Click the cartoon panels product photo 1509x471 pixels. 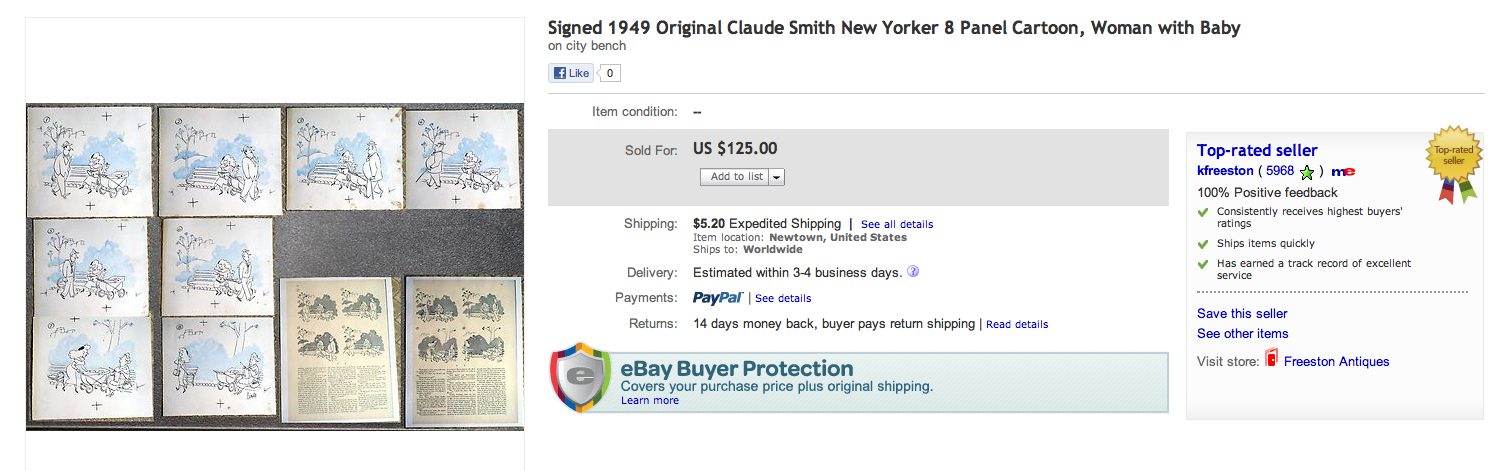click(x=275, y=266)
